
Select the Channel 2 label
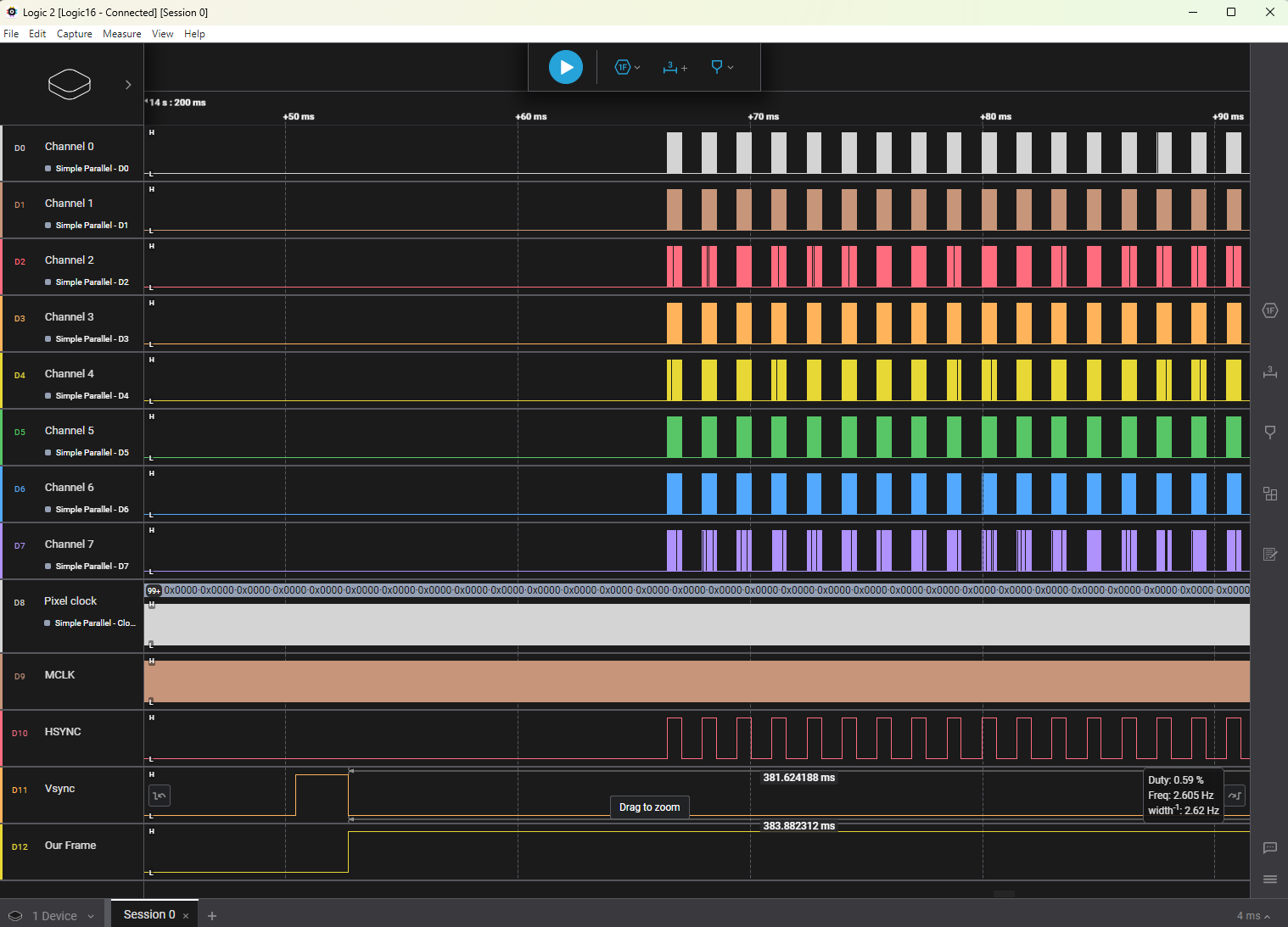pos(70,260)
